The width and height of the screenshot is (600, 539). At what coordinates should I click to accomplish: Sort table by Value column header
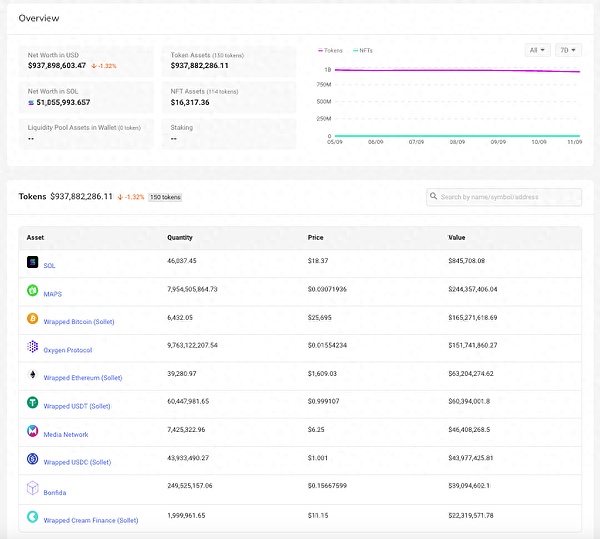point(458,238)
